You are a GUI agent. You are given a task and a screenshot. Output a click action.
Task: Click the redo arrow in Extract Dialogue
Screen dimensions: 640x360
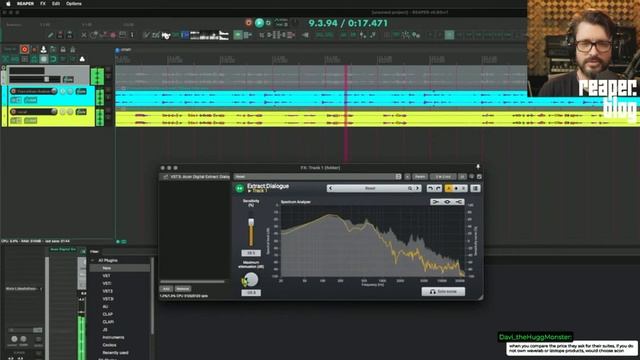click(x=438, y=188)
